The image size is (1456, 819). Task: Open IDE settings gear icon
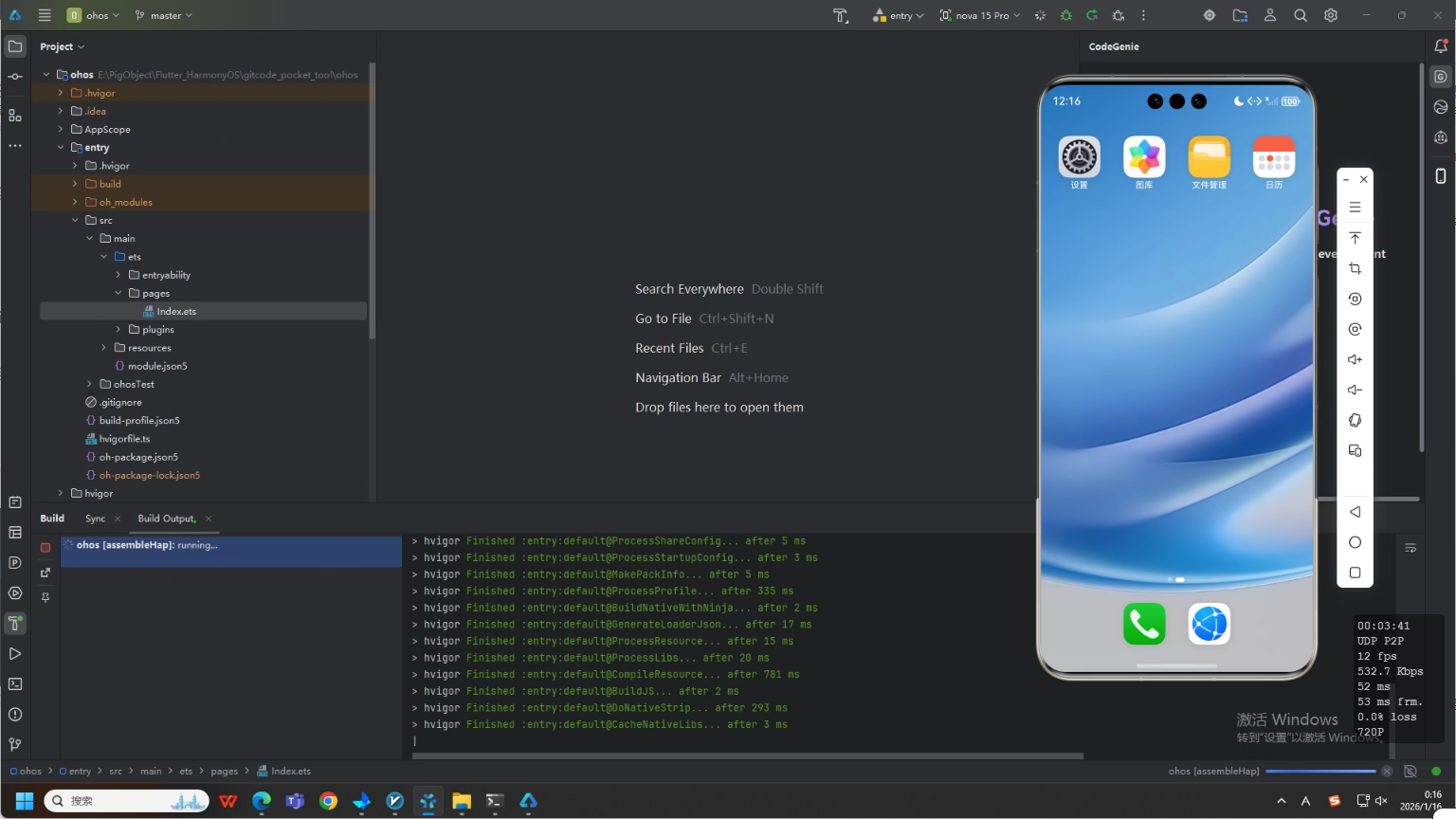pyautogui.click(x=1331, y=15)
